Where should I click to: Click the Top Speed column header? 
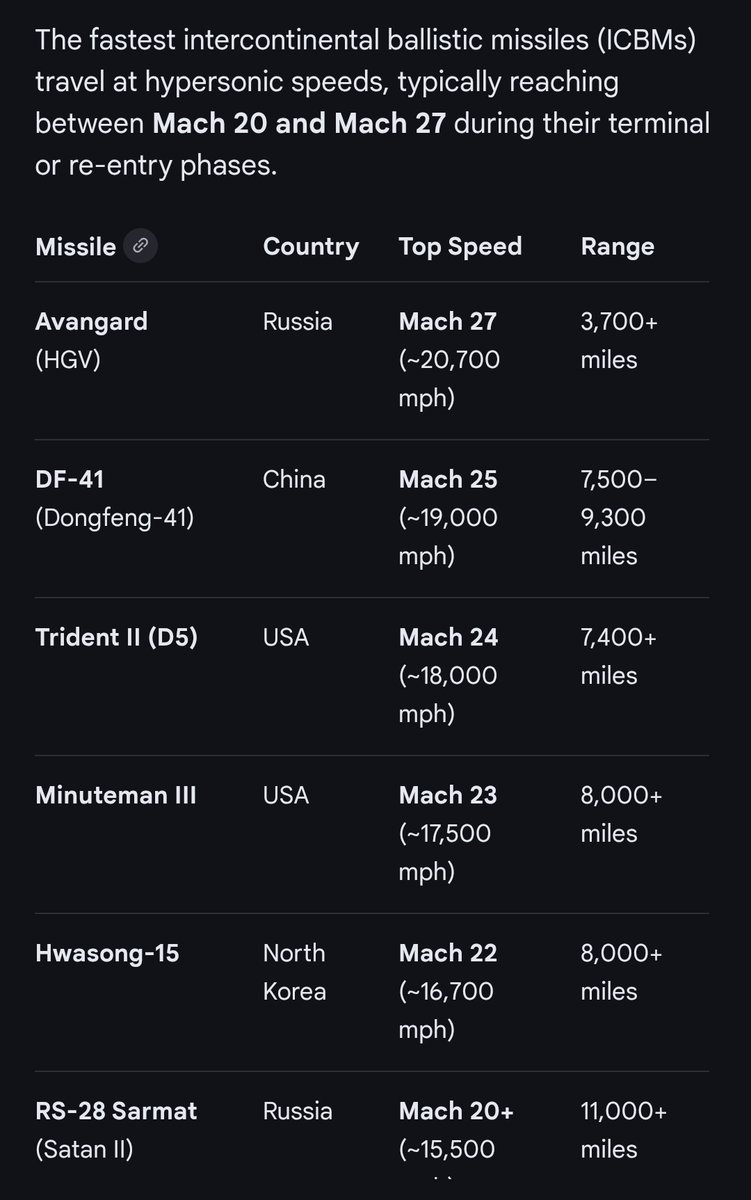click(460, 247)
